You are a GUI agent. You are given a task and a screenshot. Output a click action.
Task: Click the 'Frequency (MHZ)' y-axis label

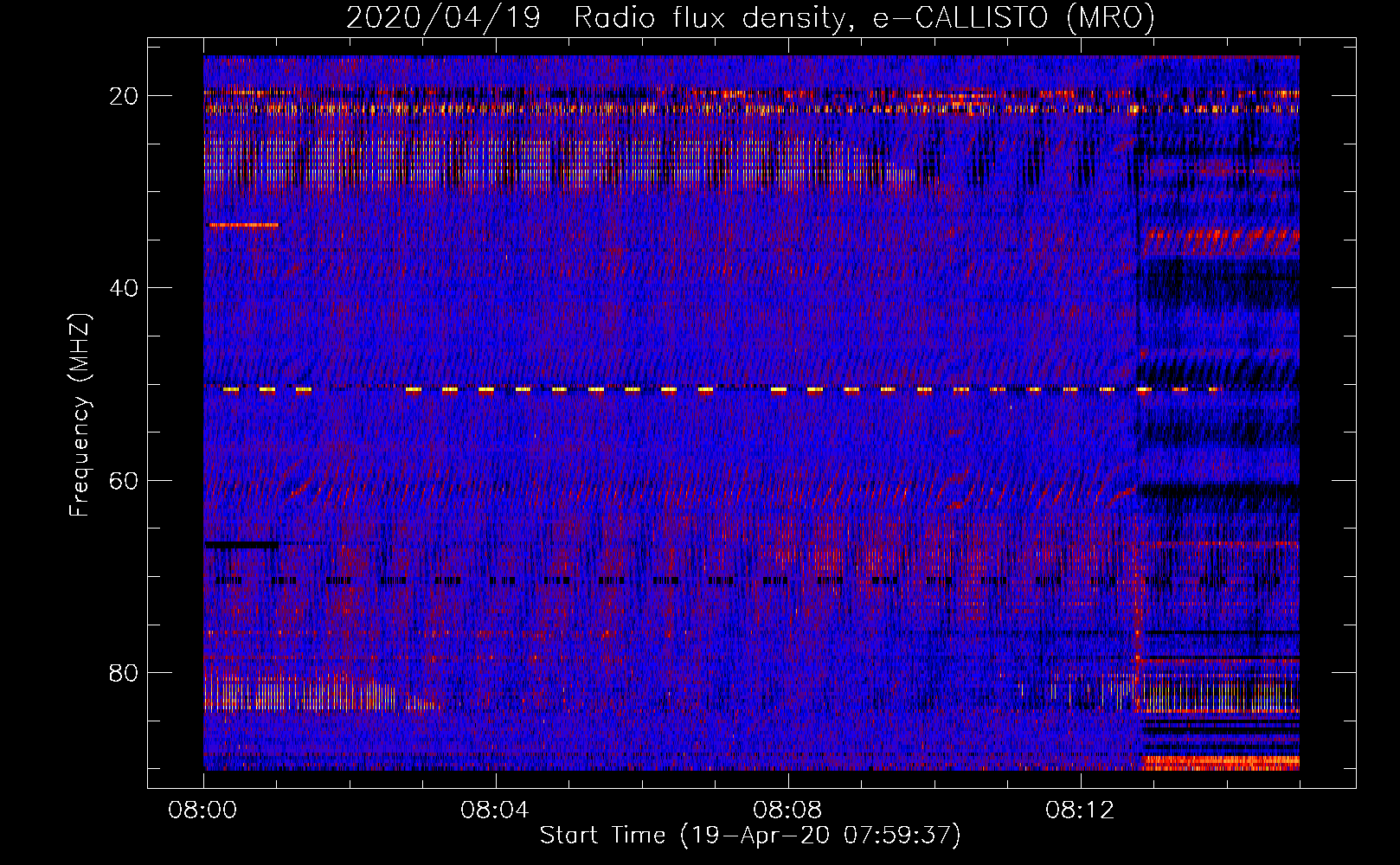(80, 414)
